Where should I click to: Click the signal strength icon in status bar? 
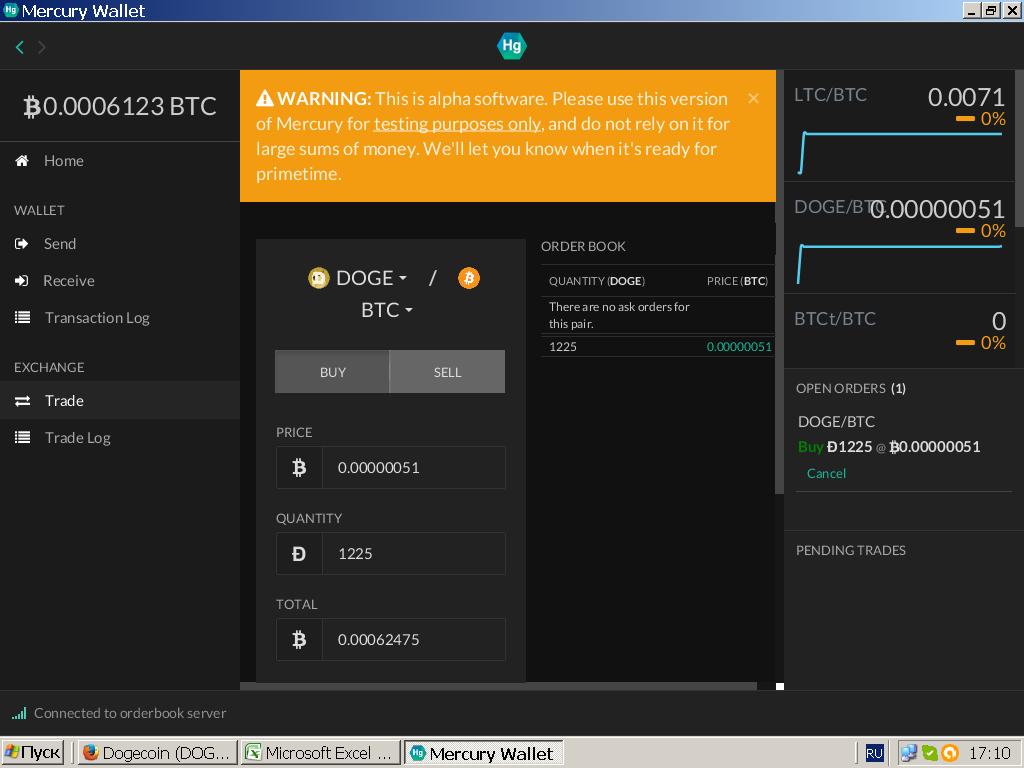20,713
